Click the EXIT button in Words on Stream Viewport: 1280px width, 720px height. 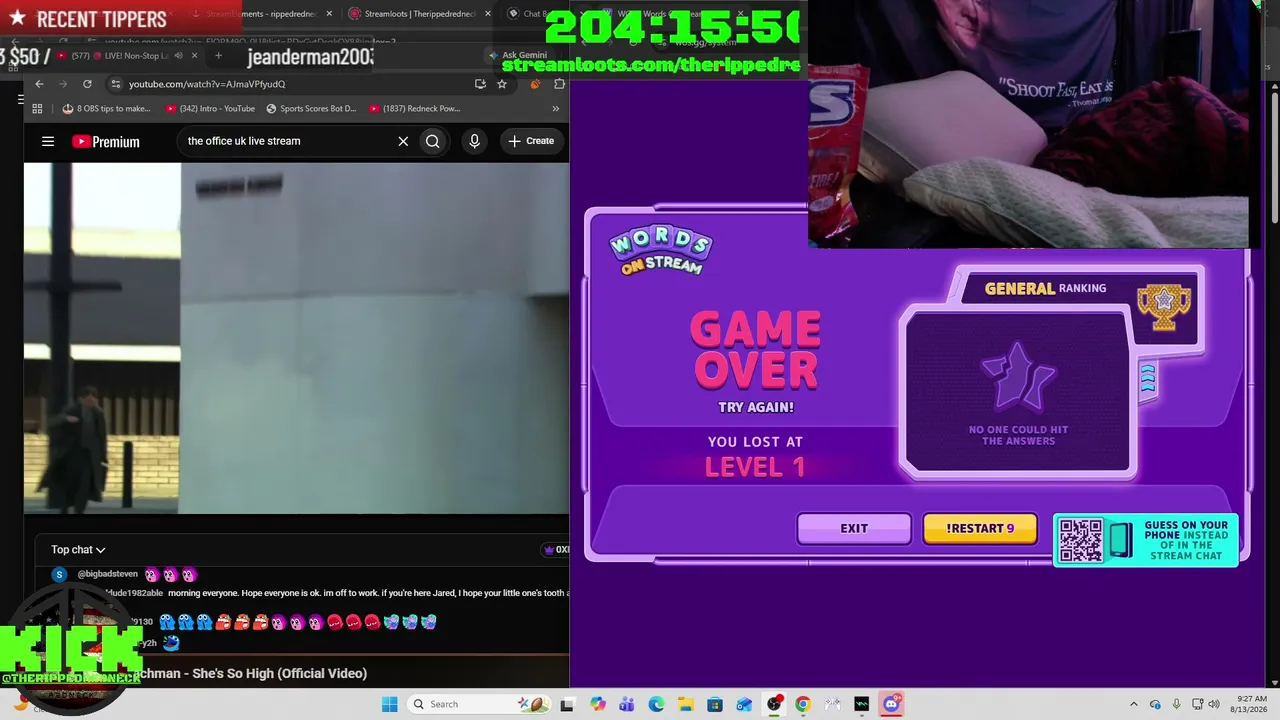click(854, 528)
